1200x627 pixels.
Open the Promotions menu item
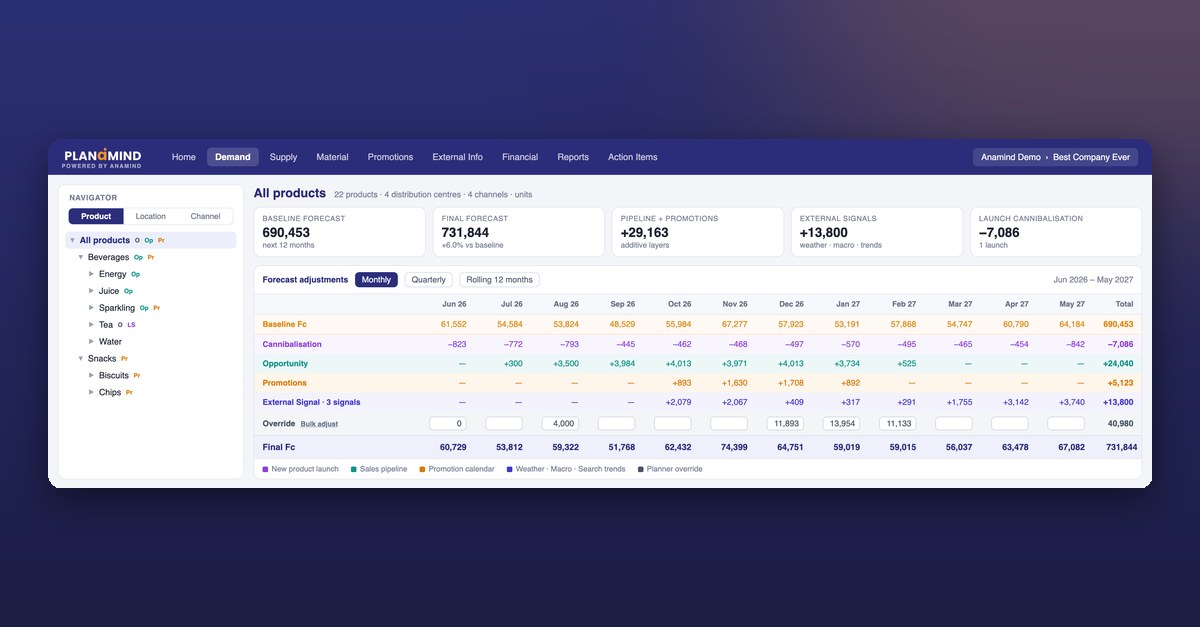pyautogui.click(x=390, y=157)
